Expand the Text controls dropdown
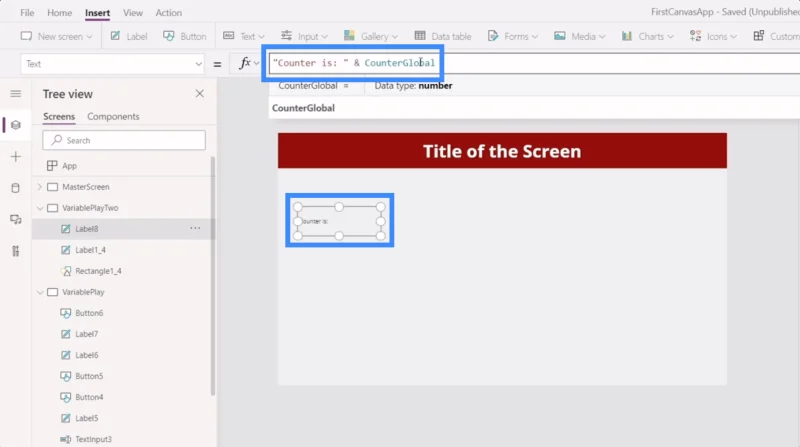 244,36
